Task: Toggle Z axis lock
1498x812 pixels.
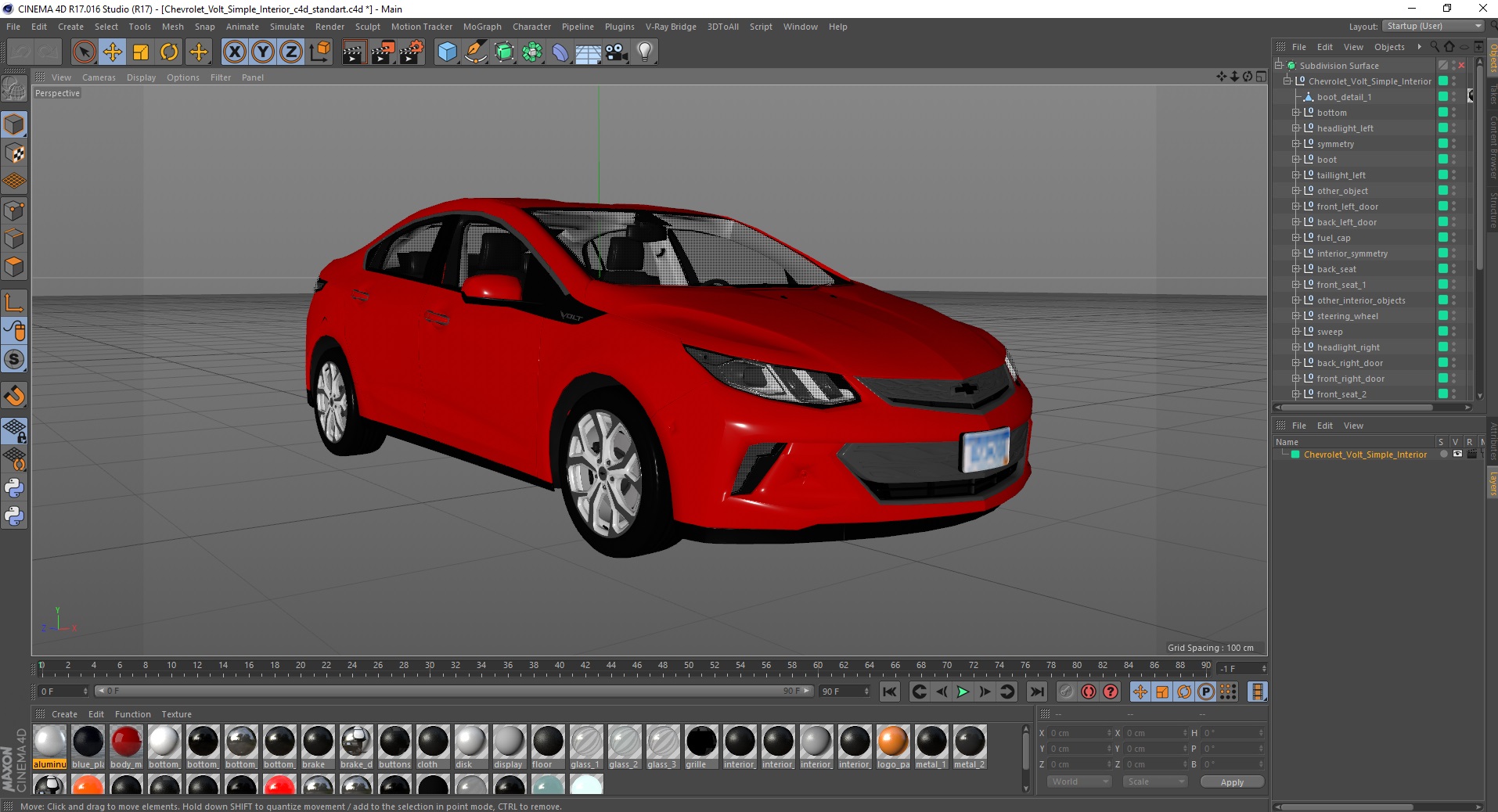Action: pos(291,52)
